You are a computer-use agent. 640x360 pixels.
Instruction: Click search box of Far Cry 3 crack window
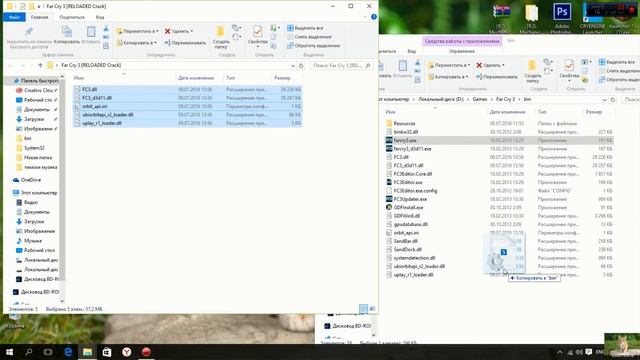click(x=341, y=65)
